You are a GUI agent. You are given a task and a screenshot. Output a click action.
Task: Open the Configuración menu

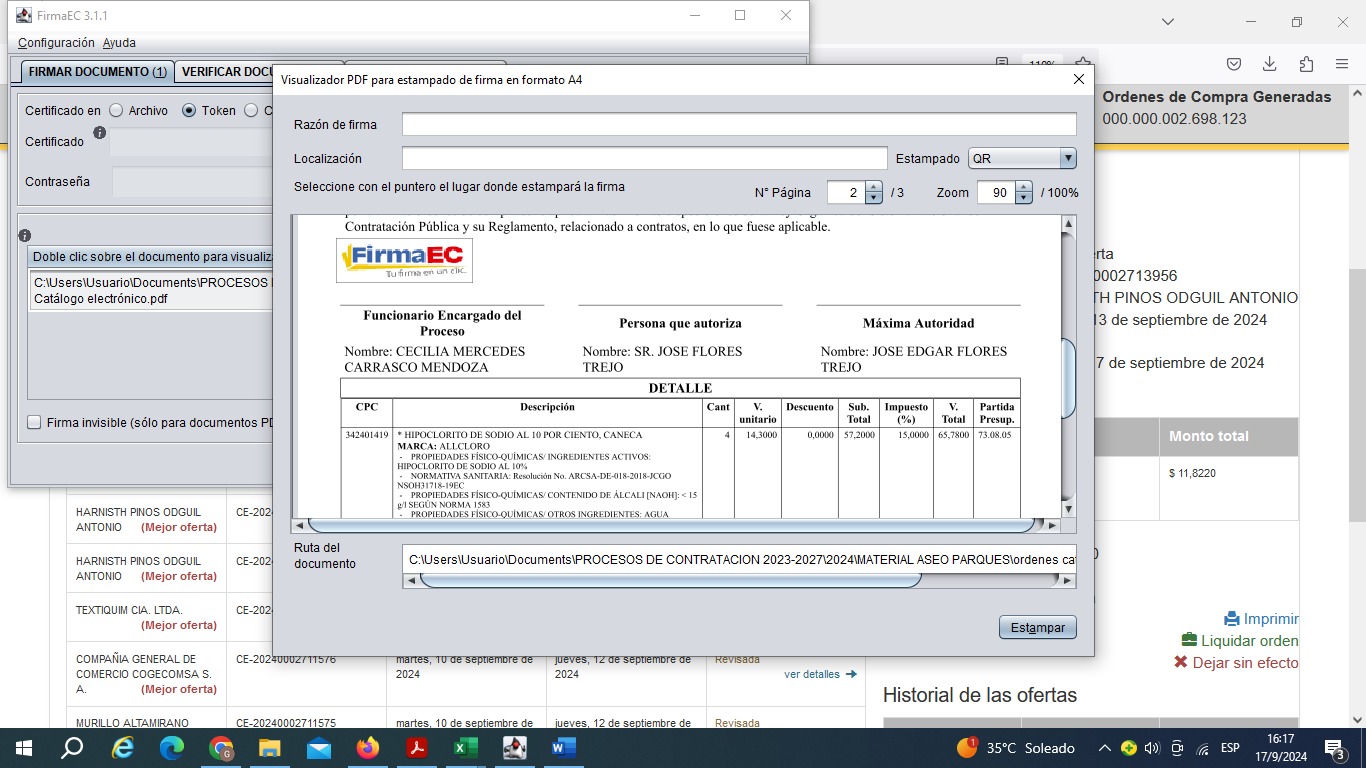click(56, 43)
